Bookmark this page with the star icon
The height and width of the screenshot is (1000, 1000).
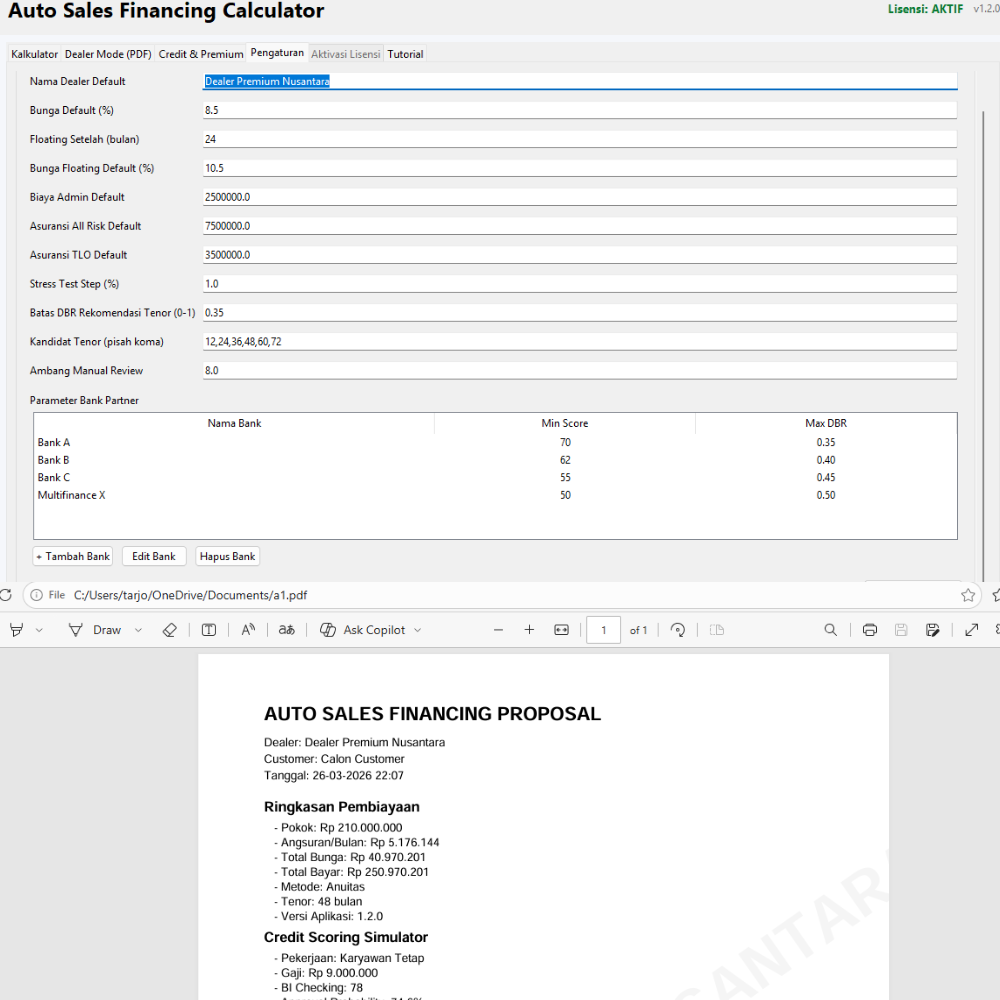point(967,595)
